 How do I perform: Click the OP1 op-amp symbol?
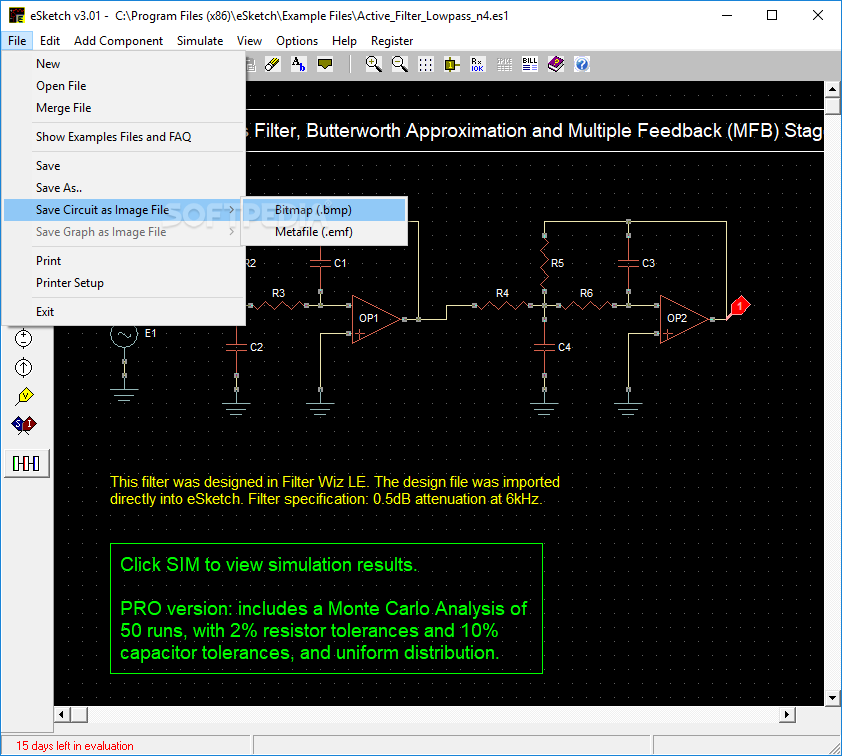pos(375,319)
